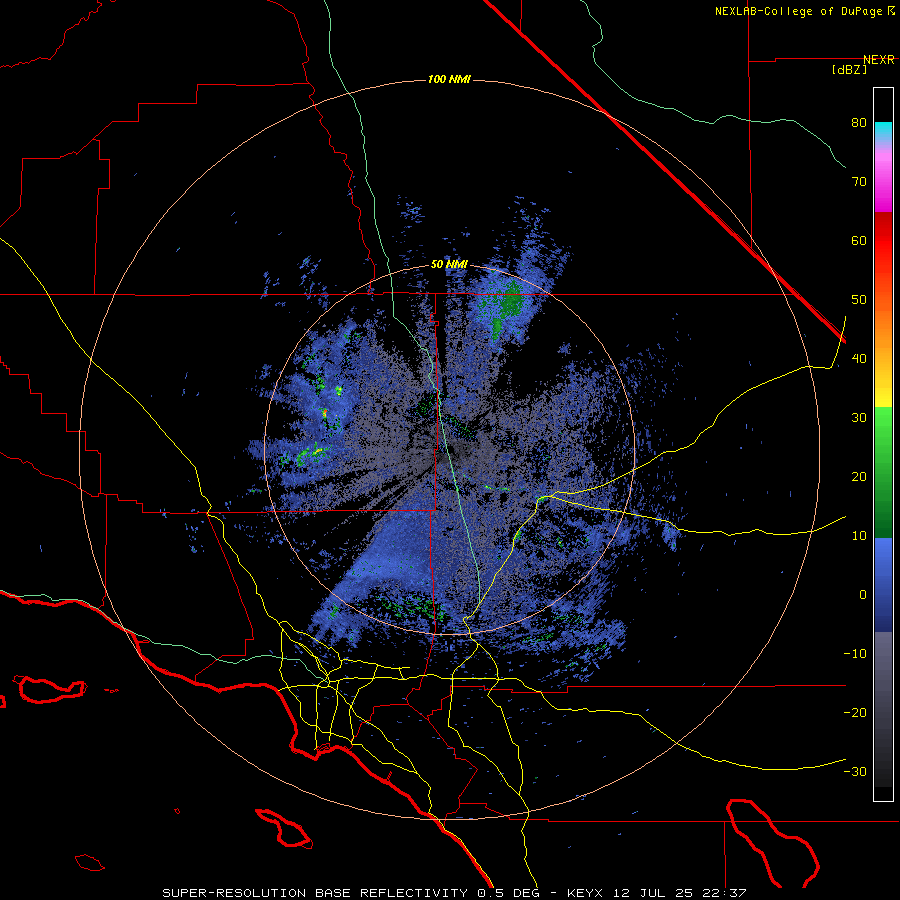Click the 50 value on the dBZ scale
This screenshot has height=900, width=900.
point(859,300)
